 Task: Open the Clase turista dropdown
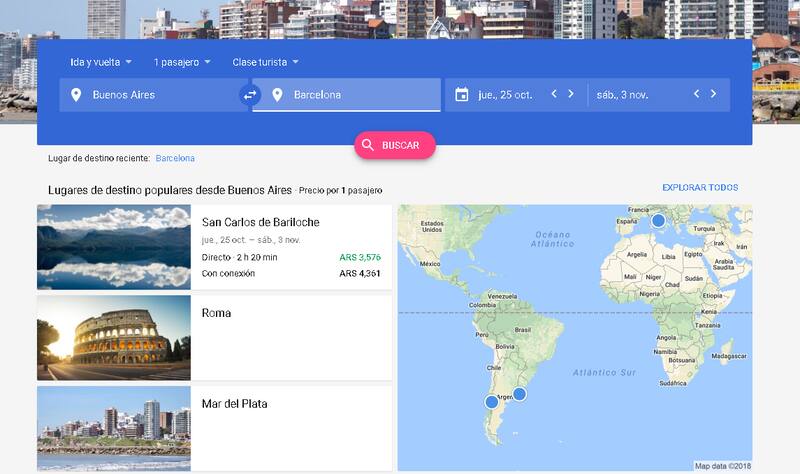[266, 62]
